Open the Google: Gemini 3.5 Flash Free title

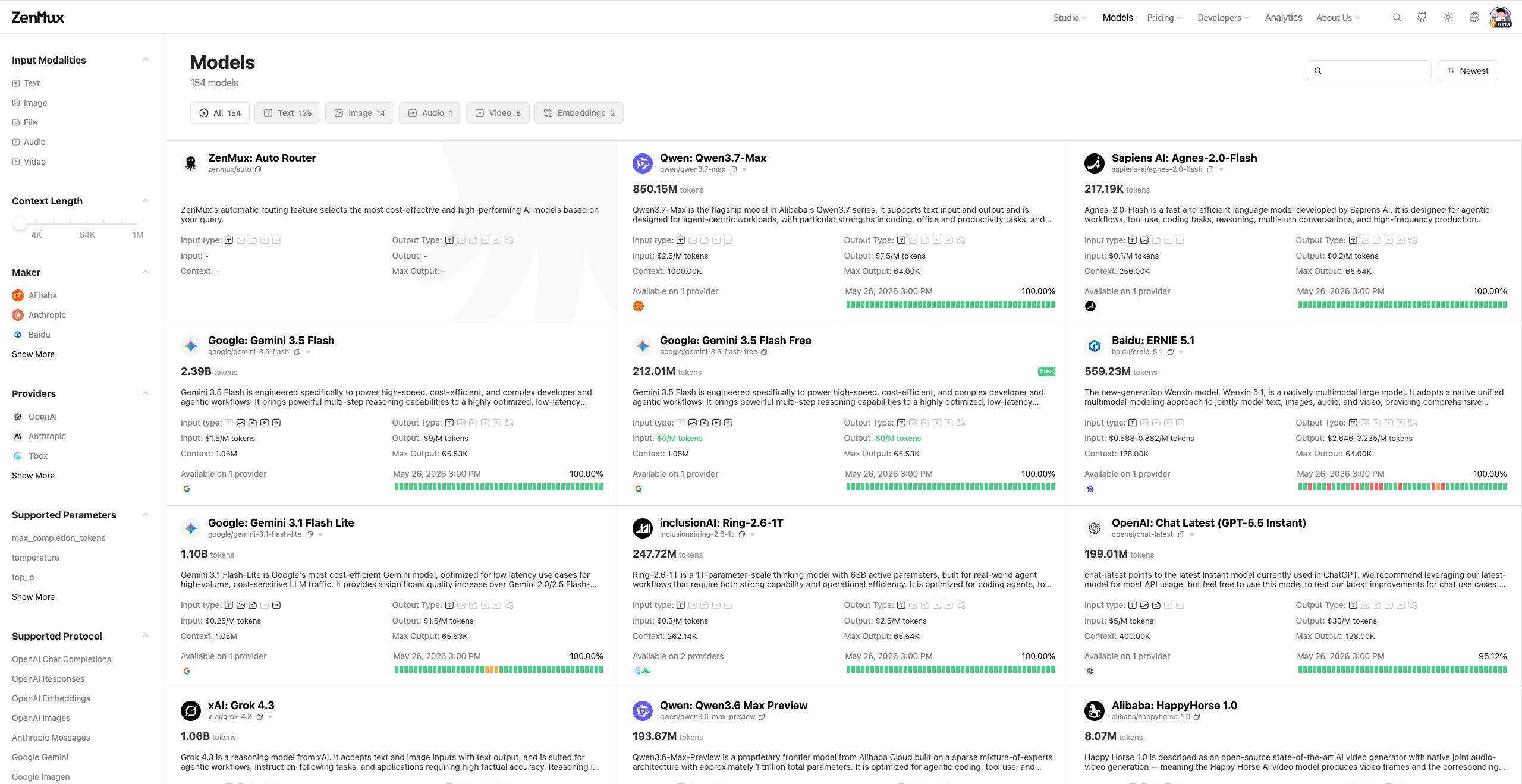735,341
